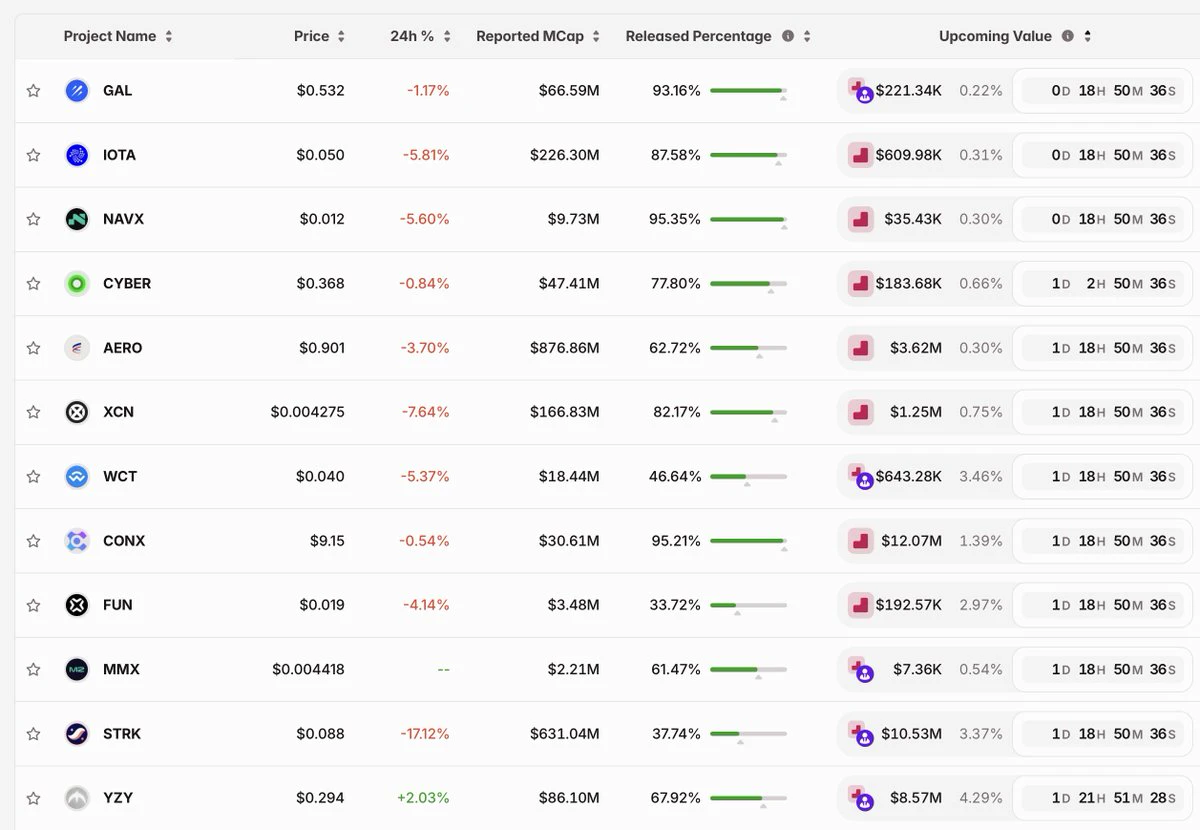Click the XCN price $0.004275

(308, 412)
